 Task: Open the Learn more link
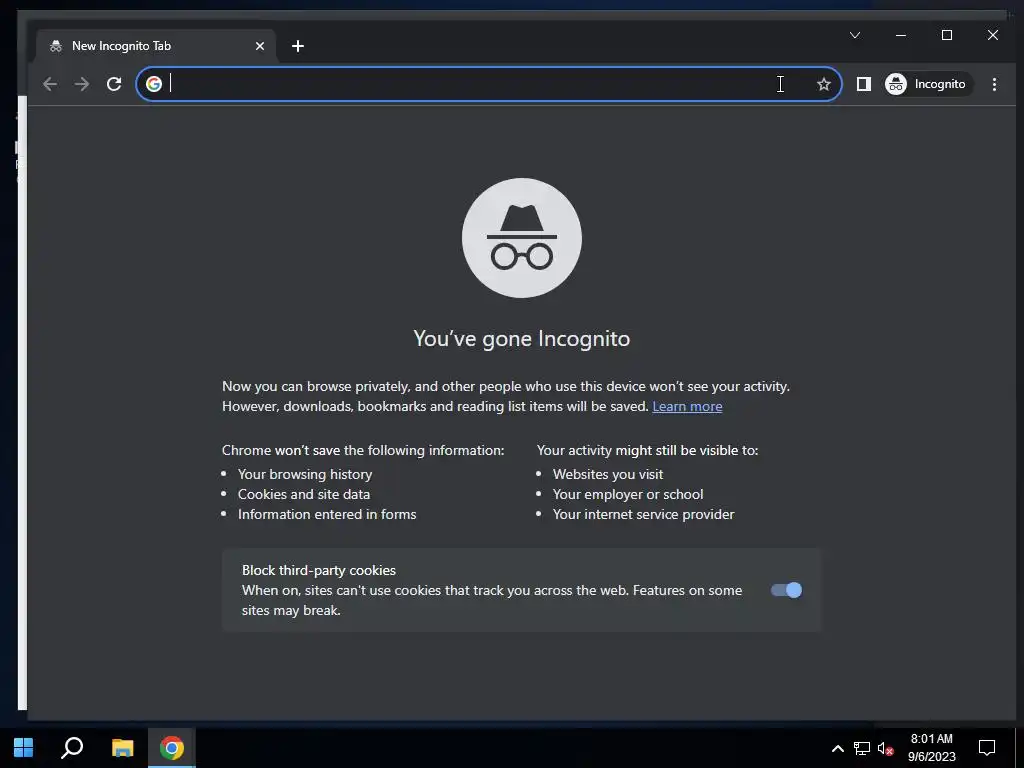point(687,406)
